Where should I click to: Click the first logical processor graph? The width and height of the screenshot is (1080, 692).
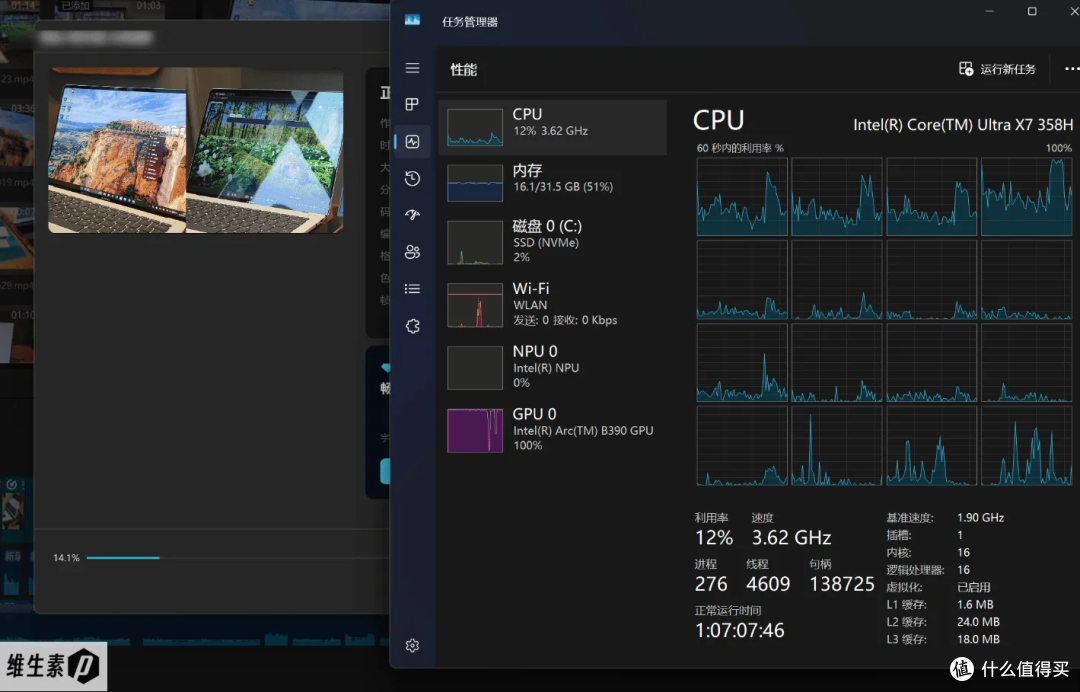tap(742, 197)
